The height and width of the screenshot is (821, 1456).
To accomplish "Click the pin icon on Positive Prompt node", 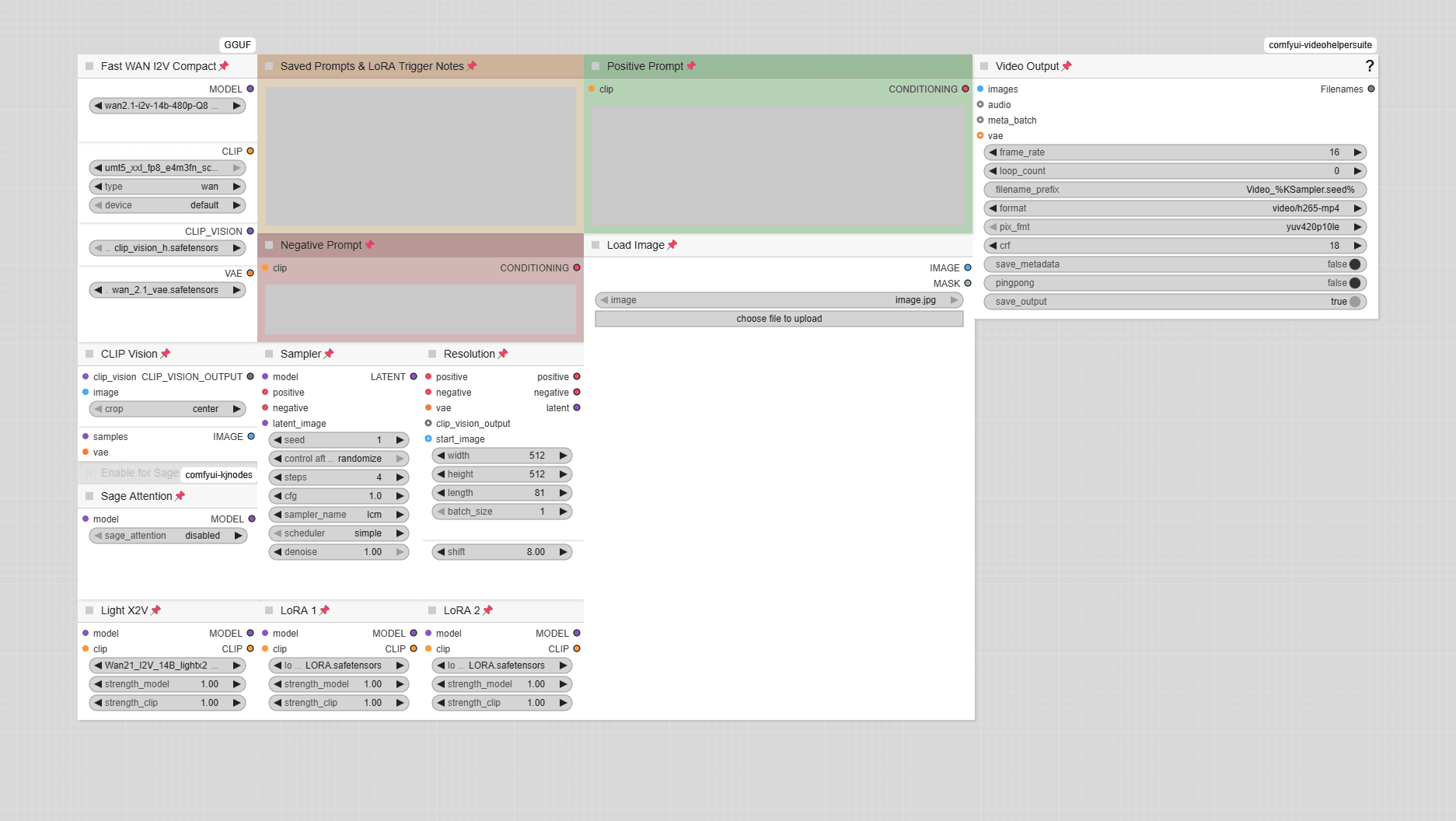I will click(x=691, y=66).
